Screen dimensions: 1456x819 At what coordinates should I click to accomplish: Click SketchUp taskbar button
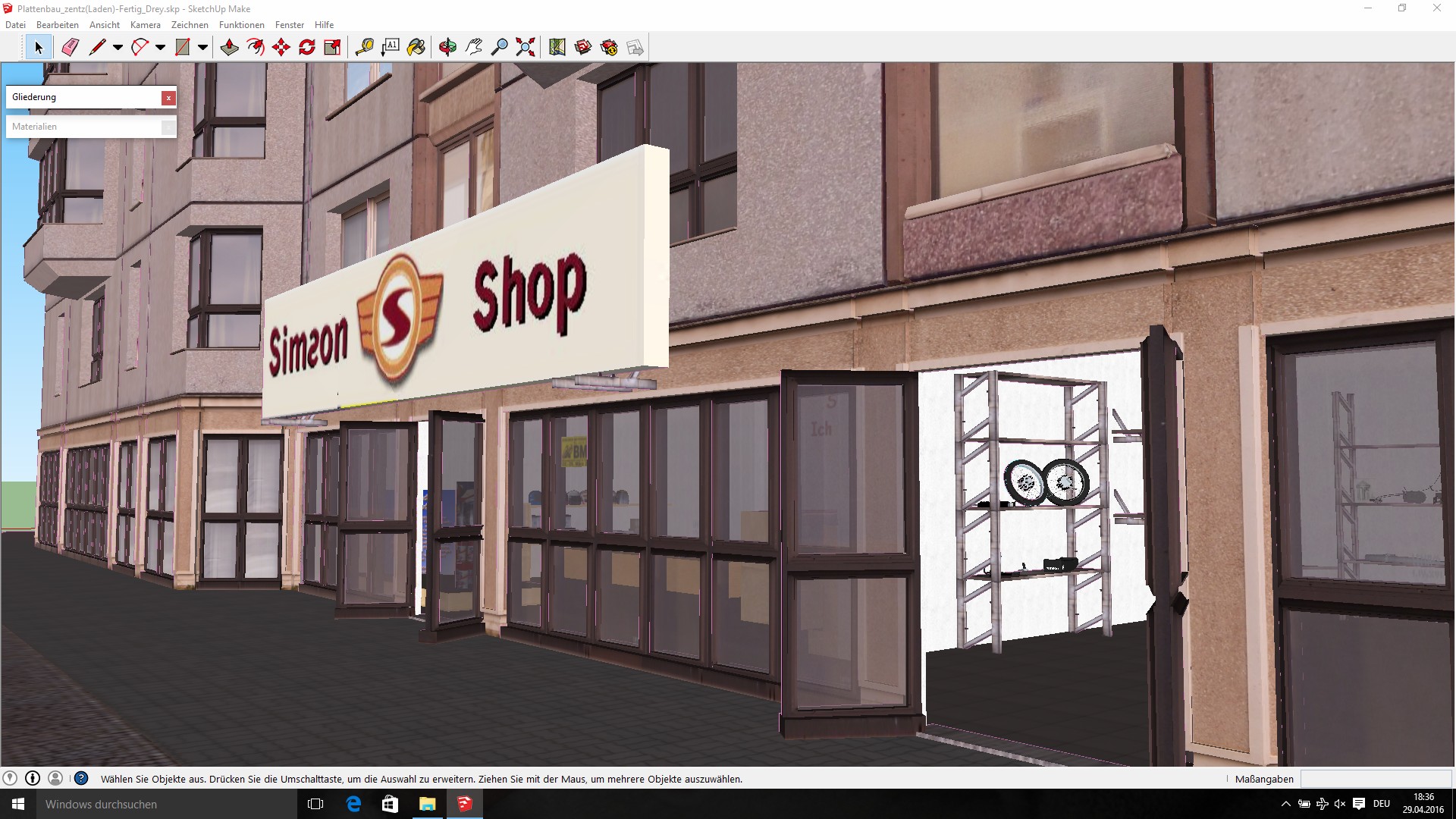click(464, 804)
